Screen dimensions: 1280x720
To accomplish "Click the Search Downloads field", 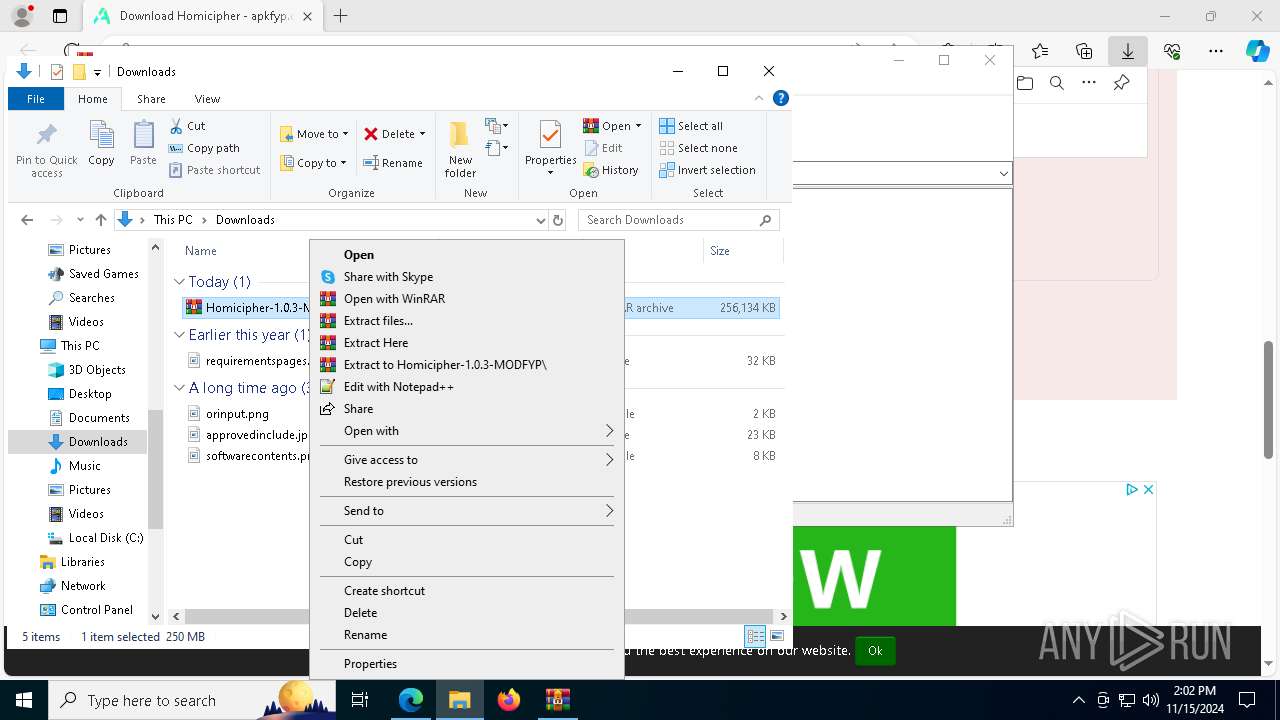I will tap(679, 220).
